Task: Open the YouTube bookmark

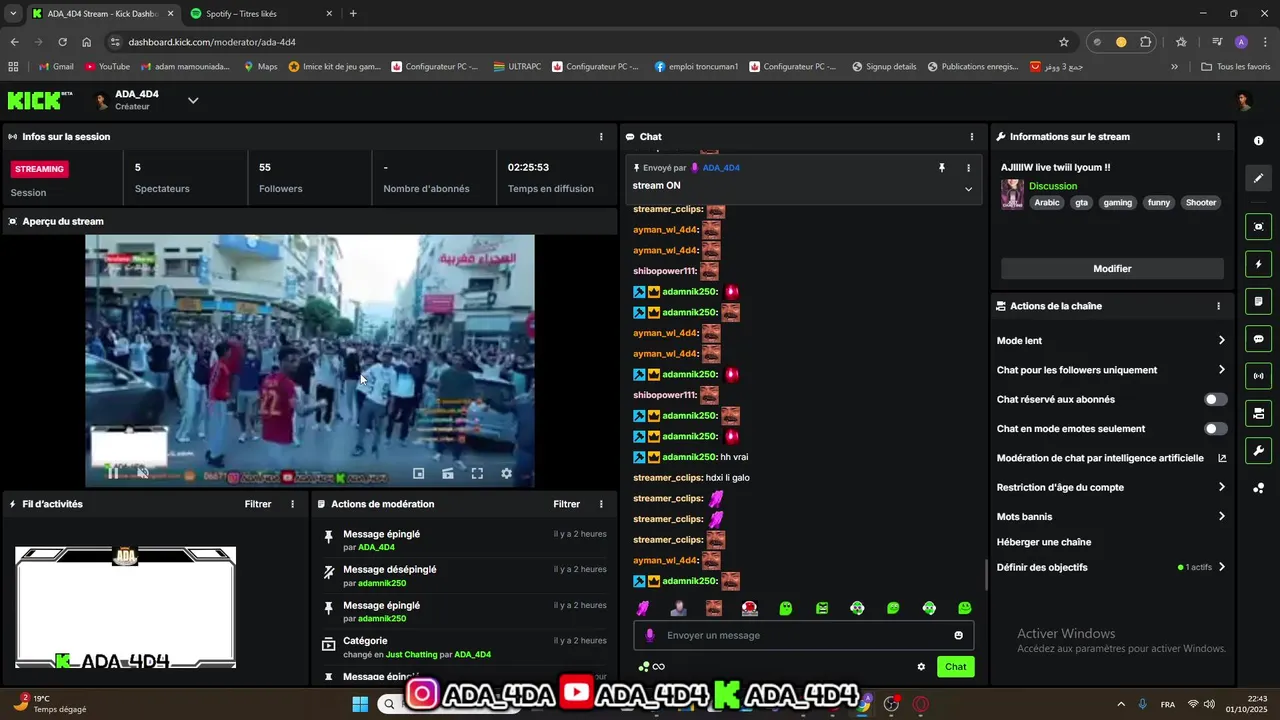Action: tap(108, 67)
